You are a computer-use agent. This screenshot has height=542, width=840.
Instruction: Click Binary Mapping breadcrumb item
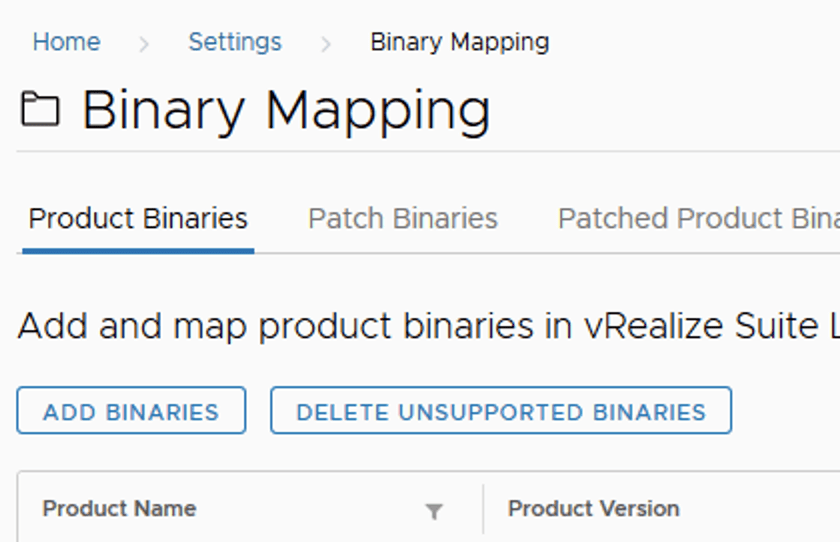pos(459,42)
